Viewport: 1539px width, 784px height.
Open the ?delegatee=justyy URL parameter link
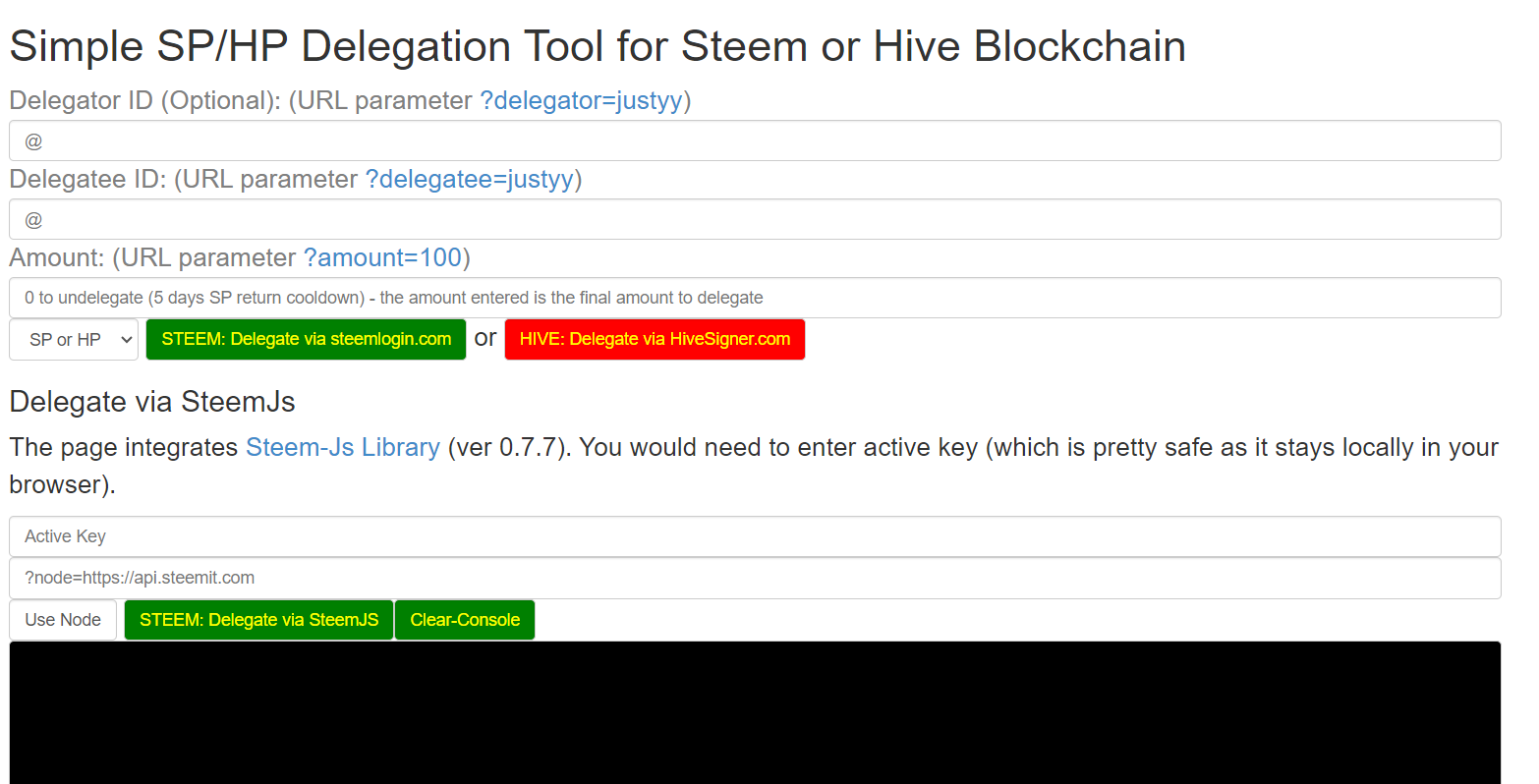tap(469, 179)
